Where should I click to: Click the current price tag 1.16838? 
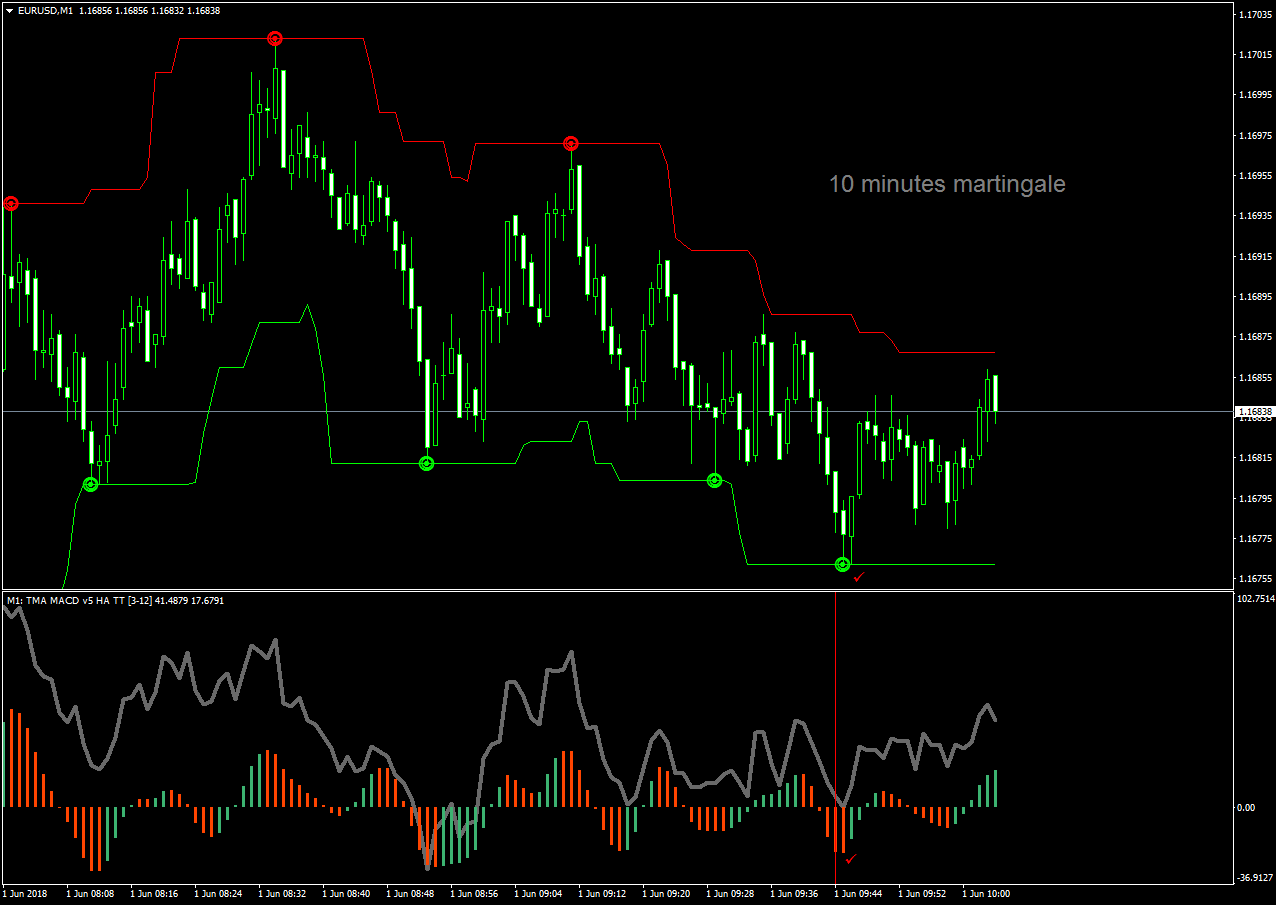point(1254,411)
